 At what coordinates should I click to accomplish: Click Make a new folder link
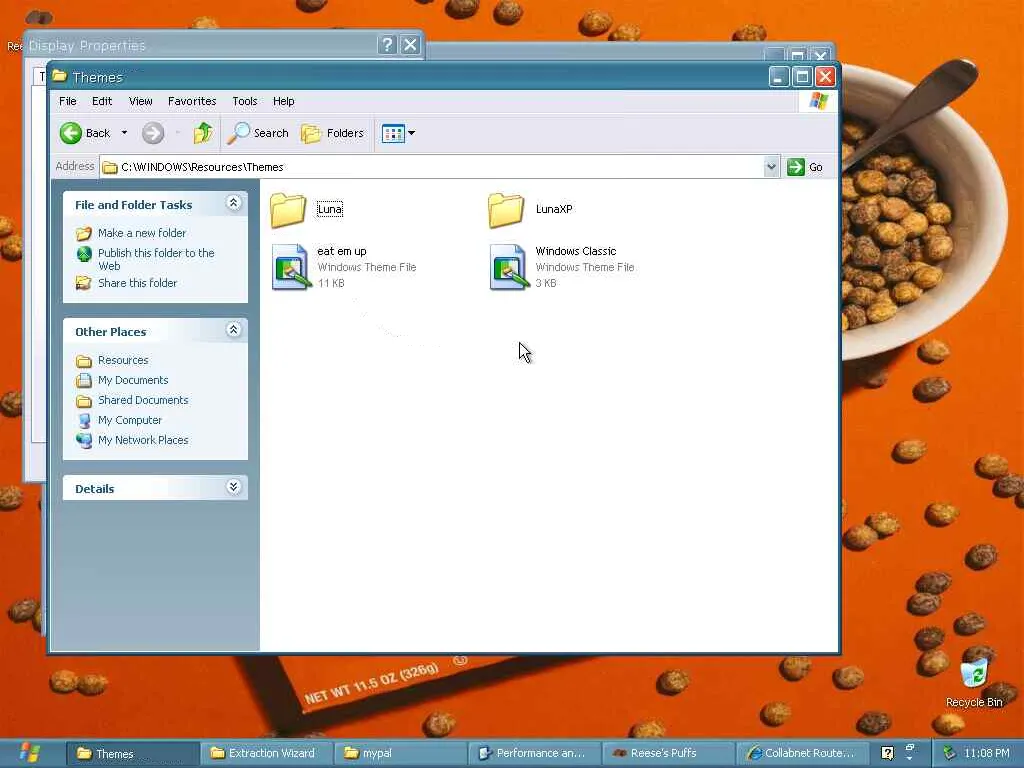tap(142, 233)
